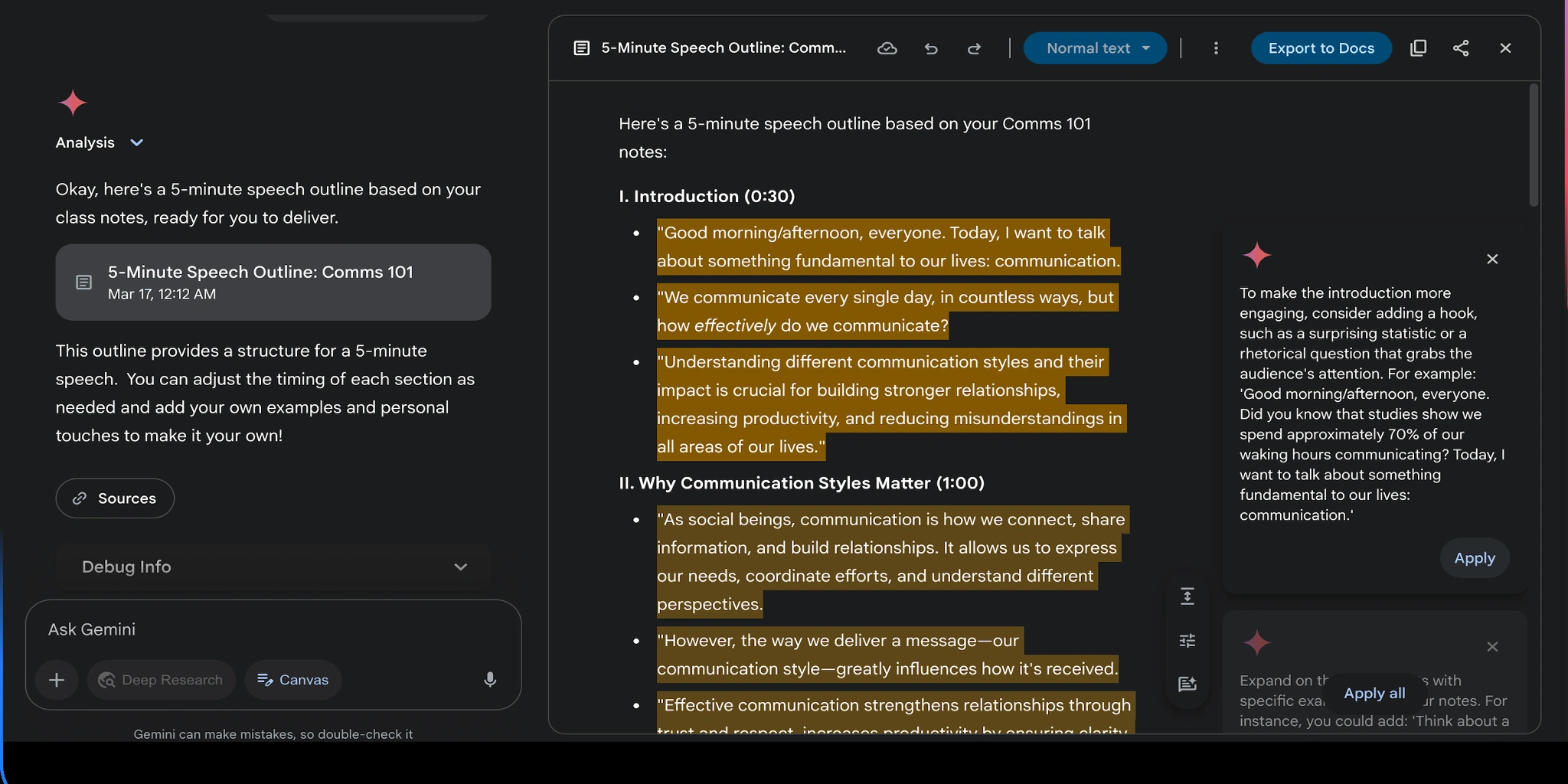Copy the canvas contents icon
Image resolution: width=1568 pixels, height=784 pixels.
pyautogui.click(x=1418, y=48)
